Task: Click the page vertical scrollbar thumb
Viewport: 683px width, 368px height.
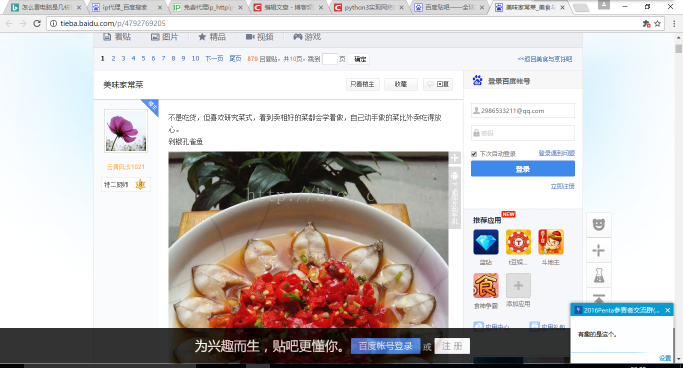Action: 679,48
